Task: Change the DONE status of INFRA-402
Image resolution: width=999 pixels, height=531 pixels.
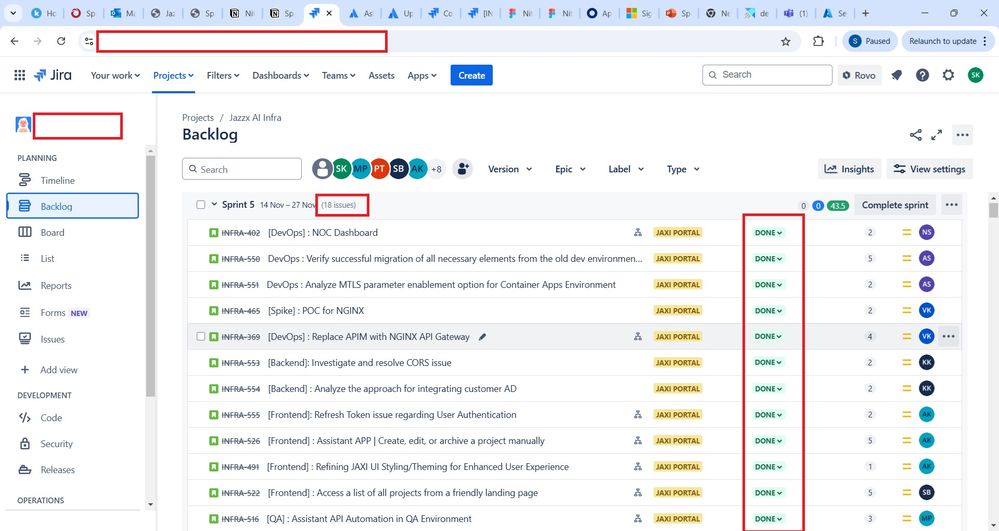Action: tap(768, 233)
